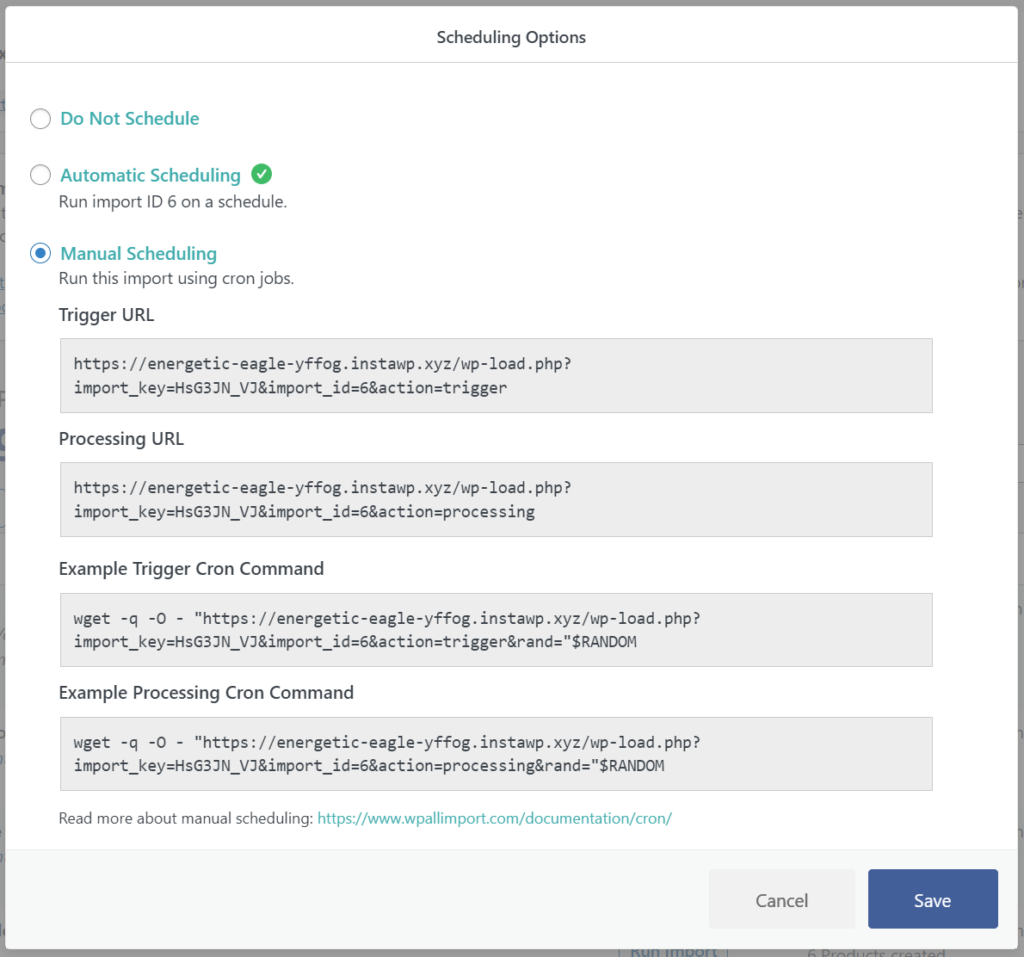Select the Manual Scheduling radio button

(x=40, y=253)
